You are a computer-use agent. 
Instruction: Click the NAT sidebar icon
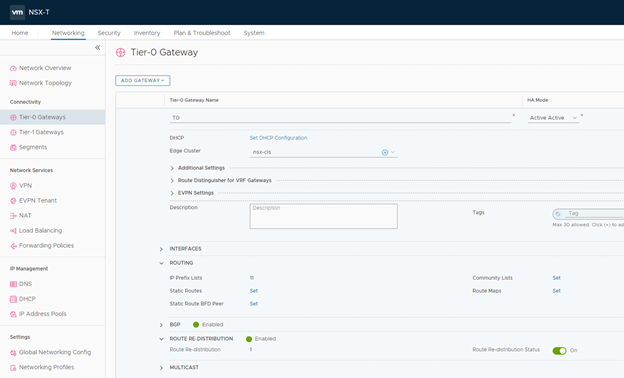(13, 216)
